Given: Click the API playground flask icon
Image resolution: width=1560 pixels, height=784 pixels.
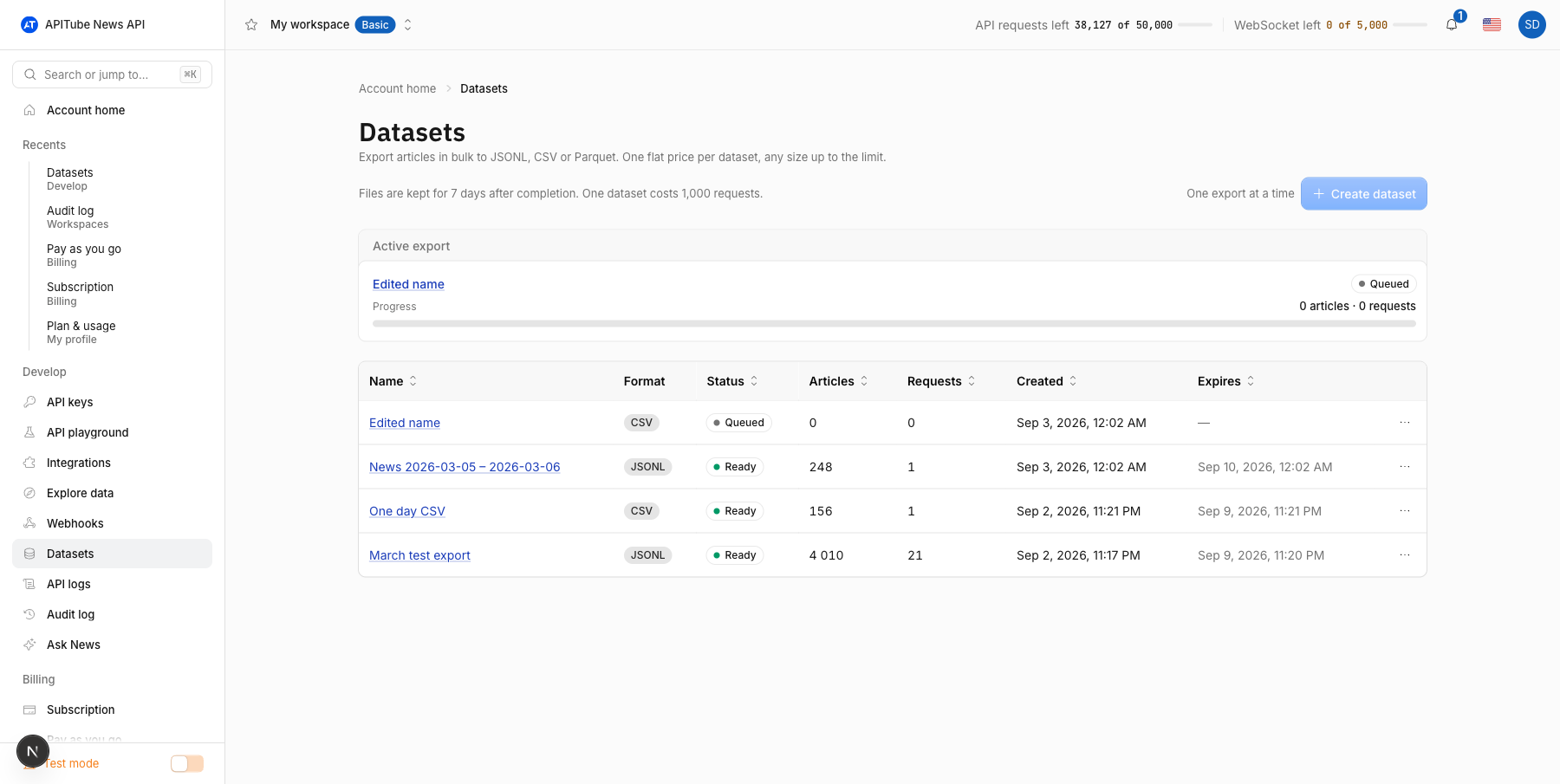Looking at the screenshot, I should coord(29,432).
